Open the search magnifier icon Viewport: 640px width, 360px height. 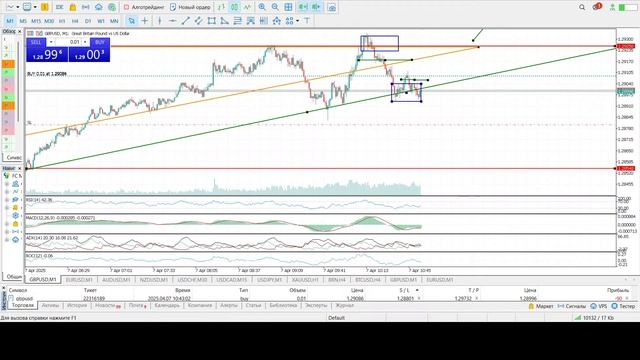[x=582, y=7]
